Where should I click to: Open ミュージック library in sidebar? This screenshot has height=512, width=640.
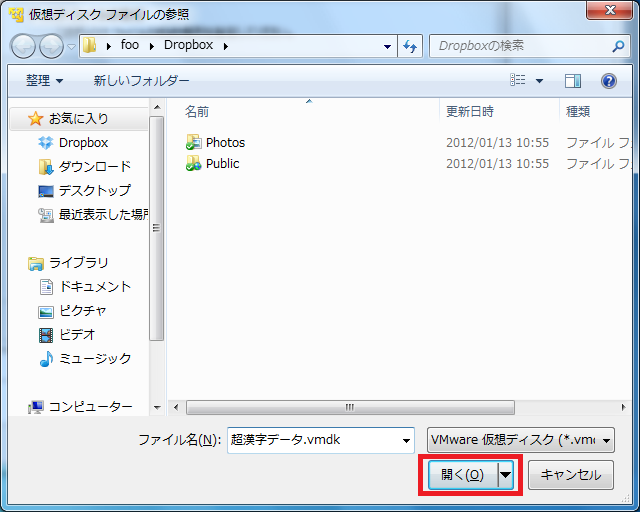coord(94,359)
